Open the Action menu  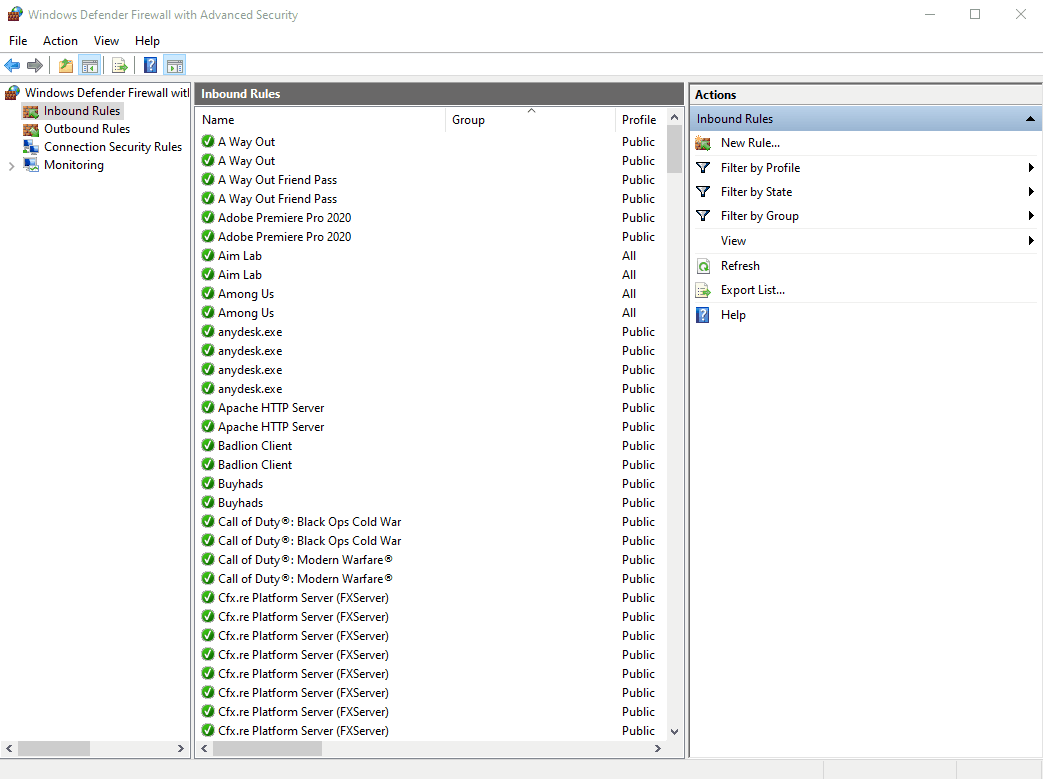[60, 41]
